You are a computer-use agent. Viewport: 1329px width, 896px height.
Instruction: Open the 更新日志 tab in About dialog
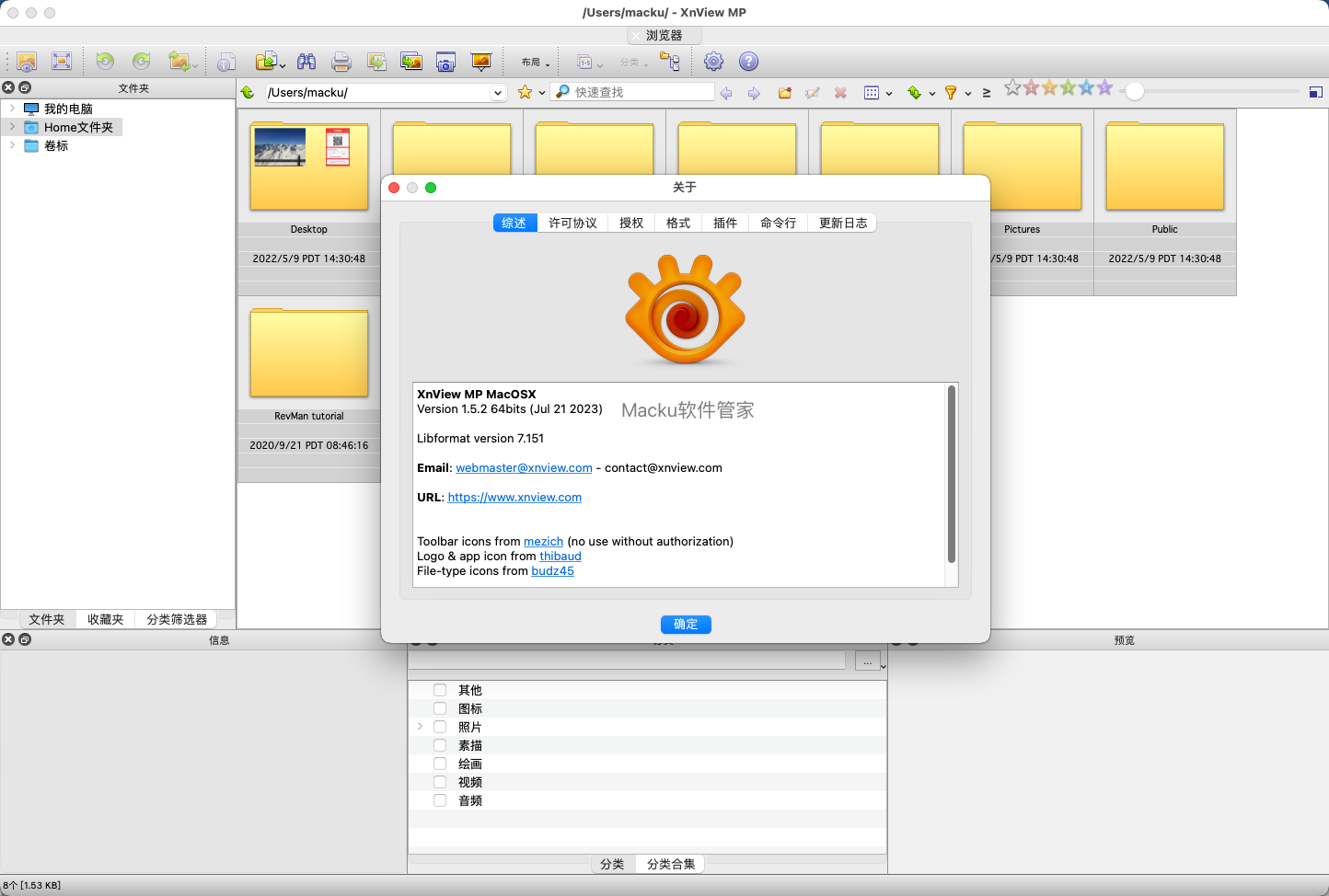(842, 224)
